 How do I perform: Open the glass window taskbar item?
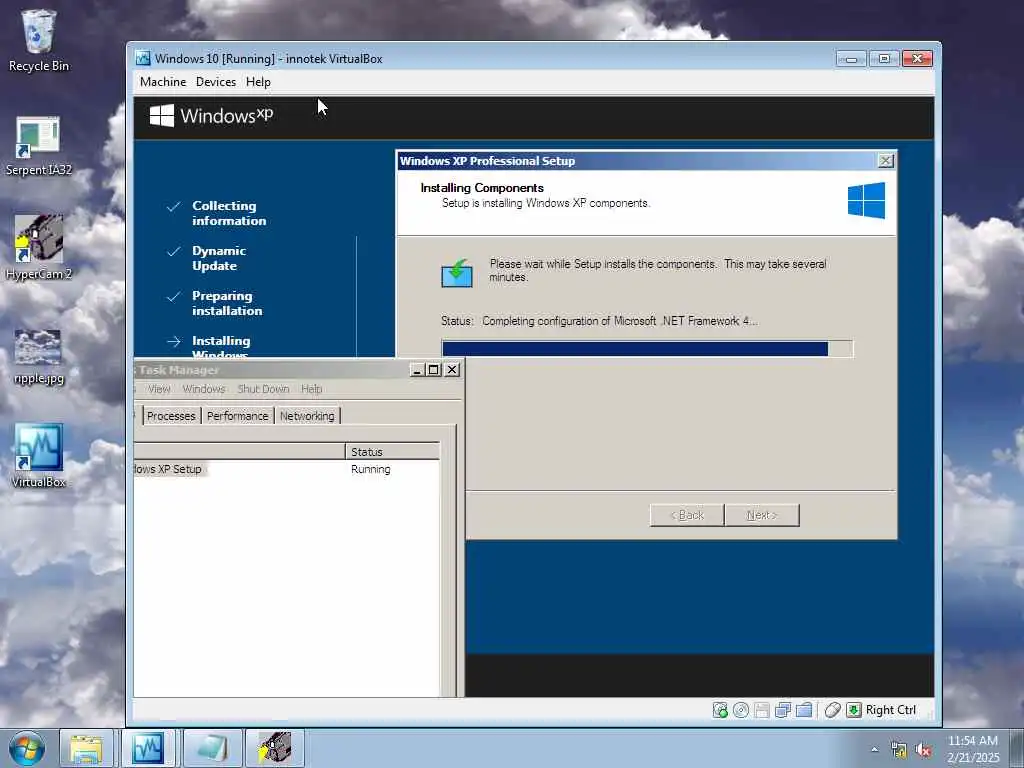click(x=212, y=748)
